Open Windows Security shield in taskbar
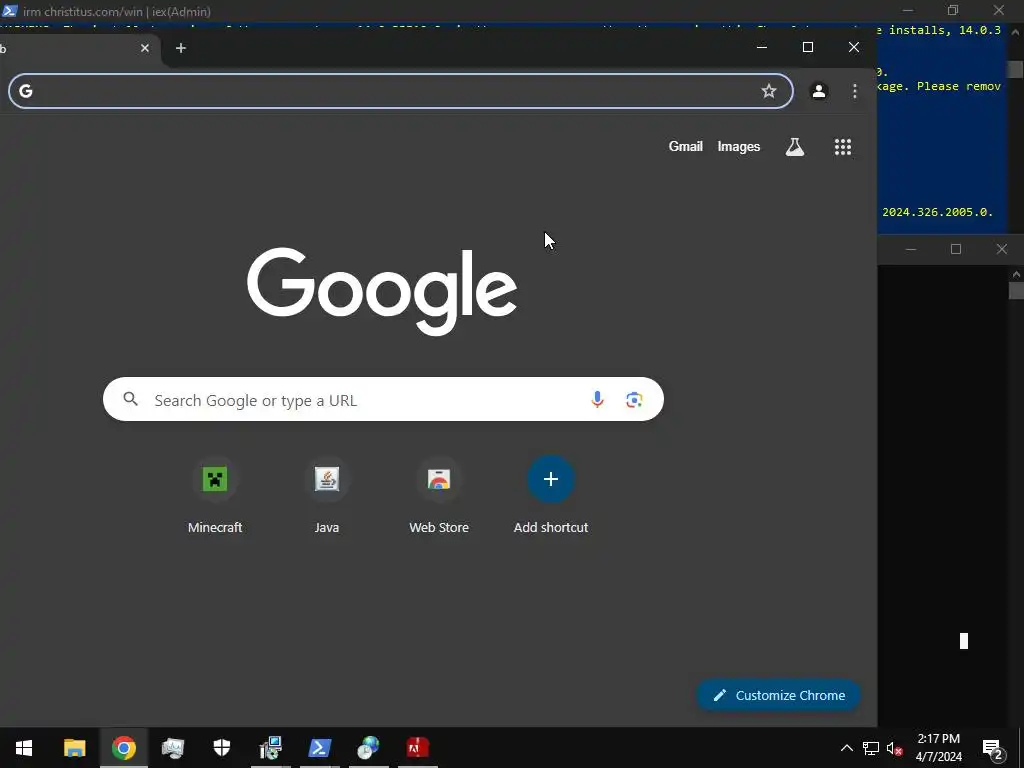Screen dimensions: 1024x768 (x=222, y=747)
